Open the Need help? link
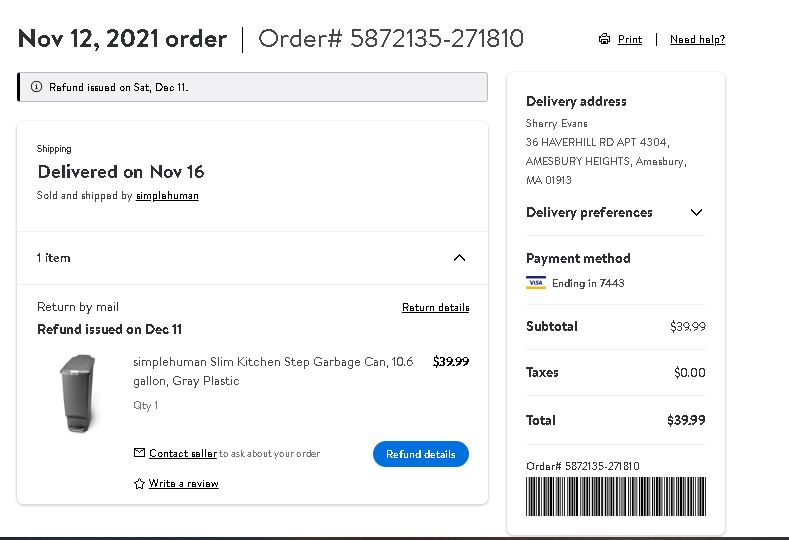Image resolution: width=789 pixels, height=540 pixels. coord(697,39)
